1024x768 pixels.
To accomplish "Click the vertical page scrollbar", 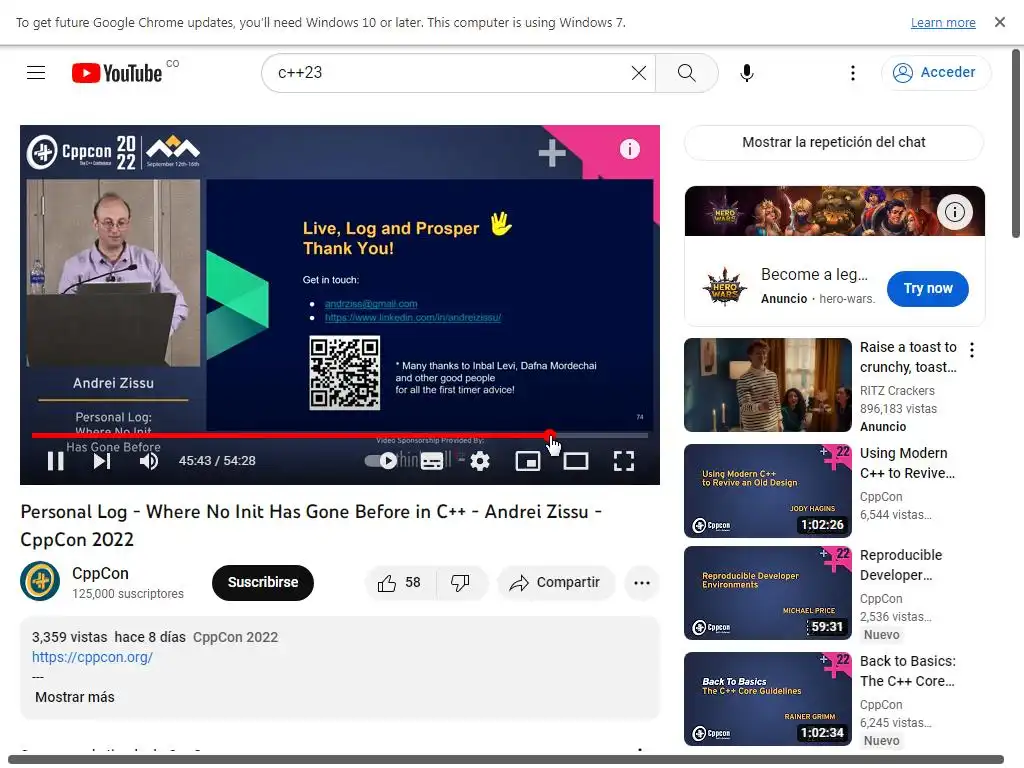I will (x=1016, y=144).
